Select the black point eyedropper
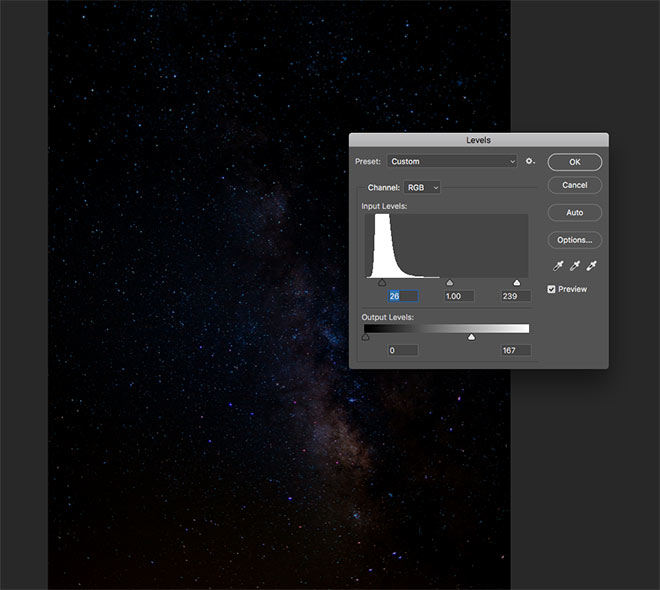 558,266
